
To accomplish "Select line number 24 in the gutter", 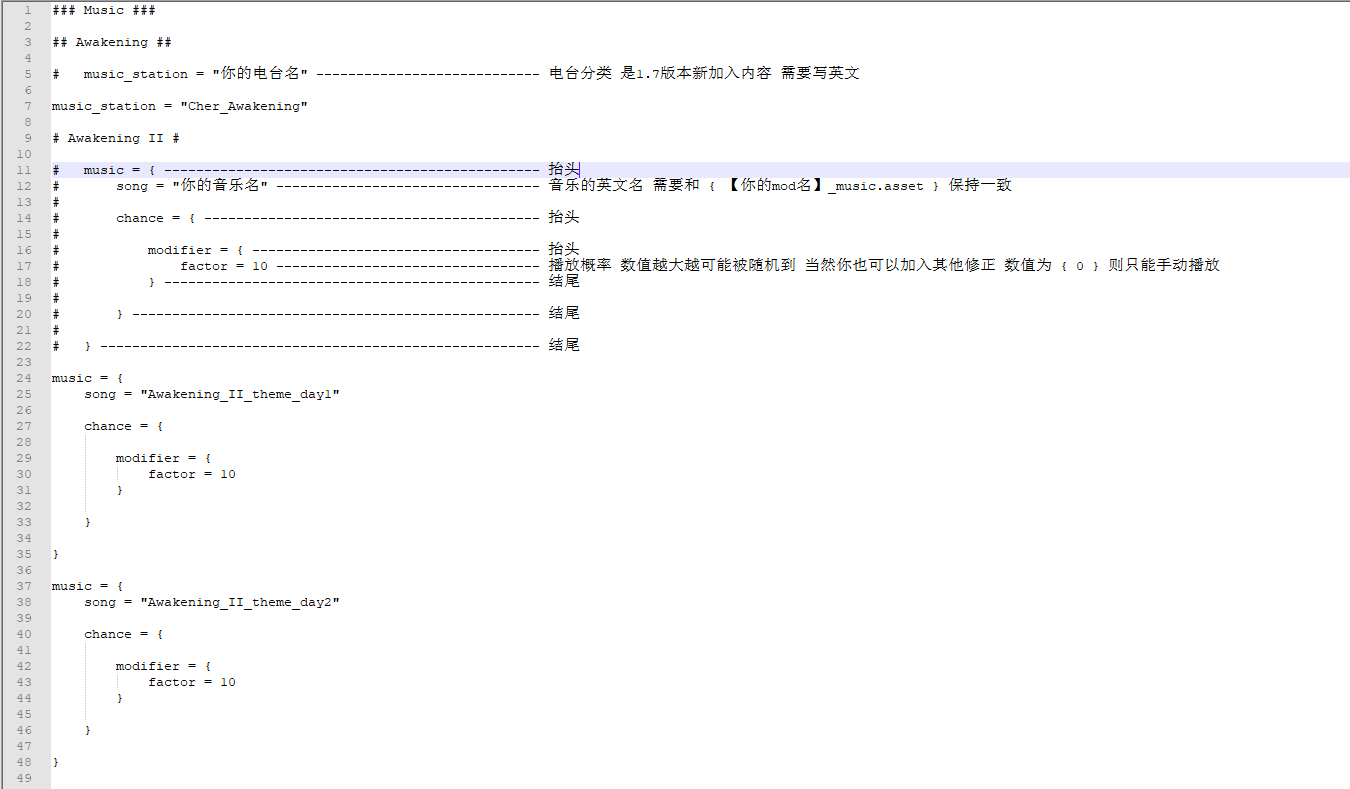I will pyautogui.click(x=25, y=378).
